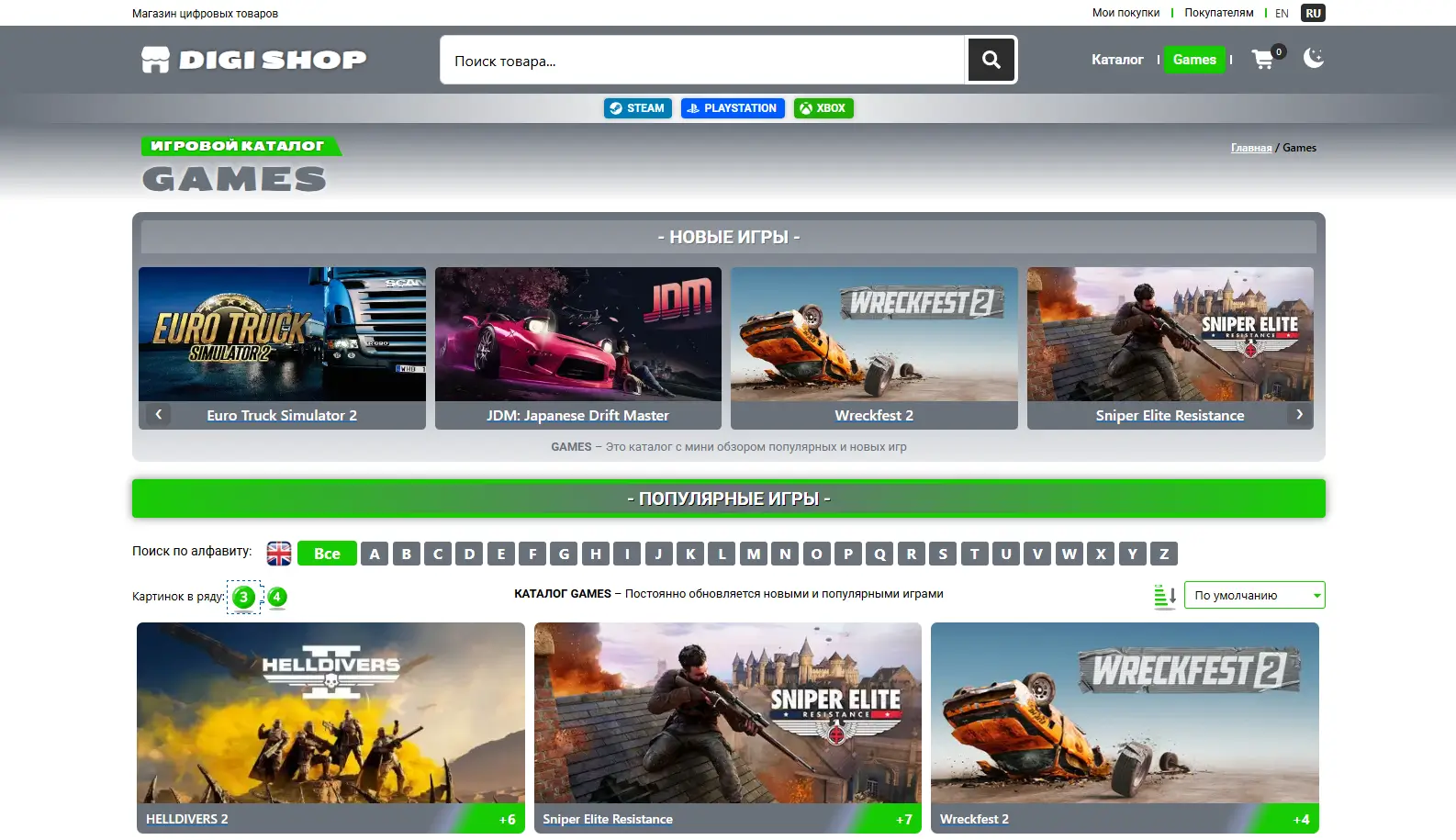Viewport: 1456px width, 840px height.
Task: Toggle dark mode moon icon
Action: point(1314,58)
